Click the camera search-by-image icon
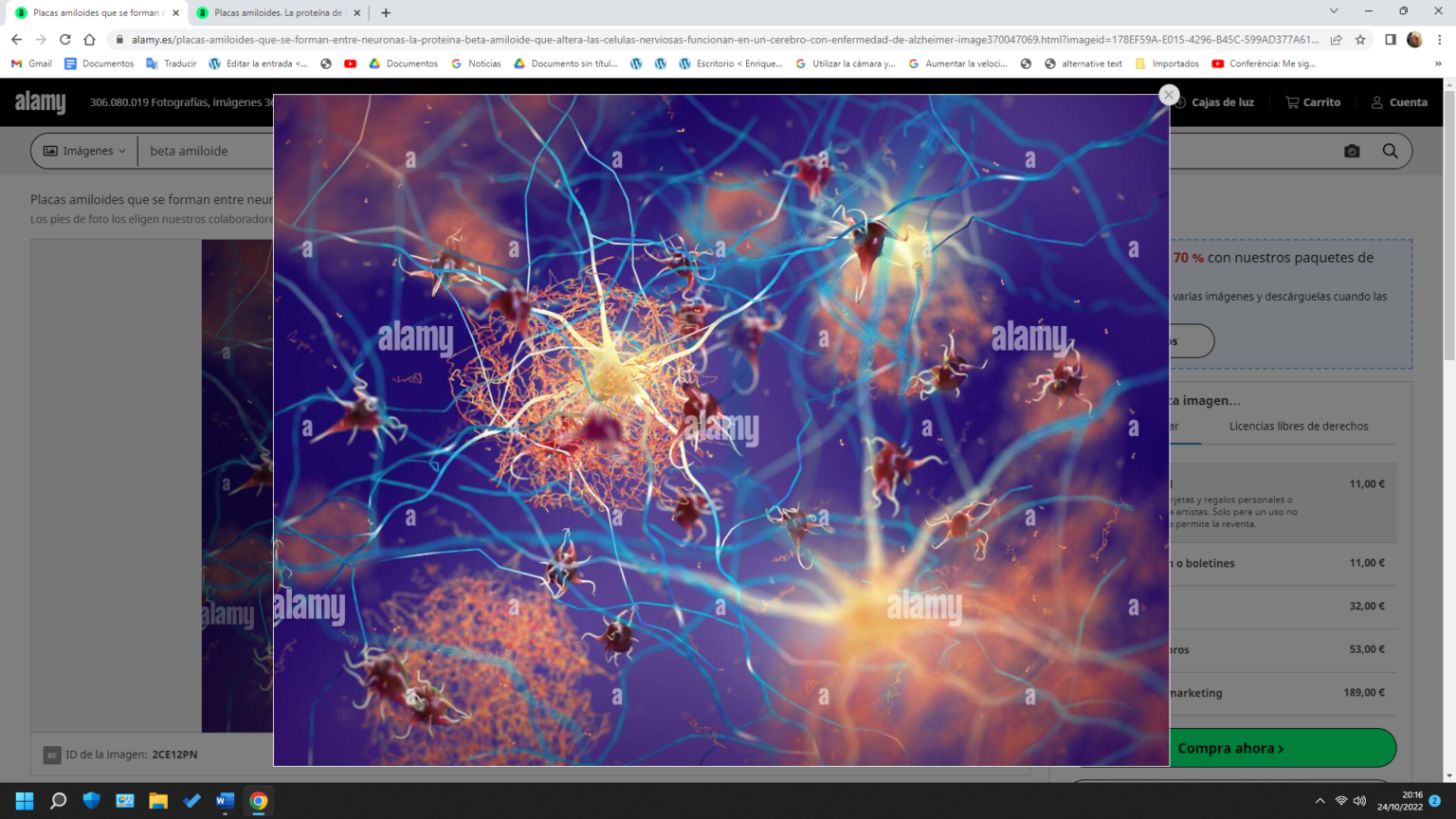This screenshot has height=819, width=1456. pyautogui.click(x=1352, y=151)
